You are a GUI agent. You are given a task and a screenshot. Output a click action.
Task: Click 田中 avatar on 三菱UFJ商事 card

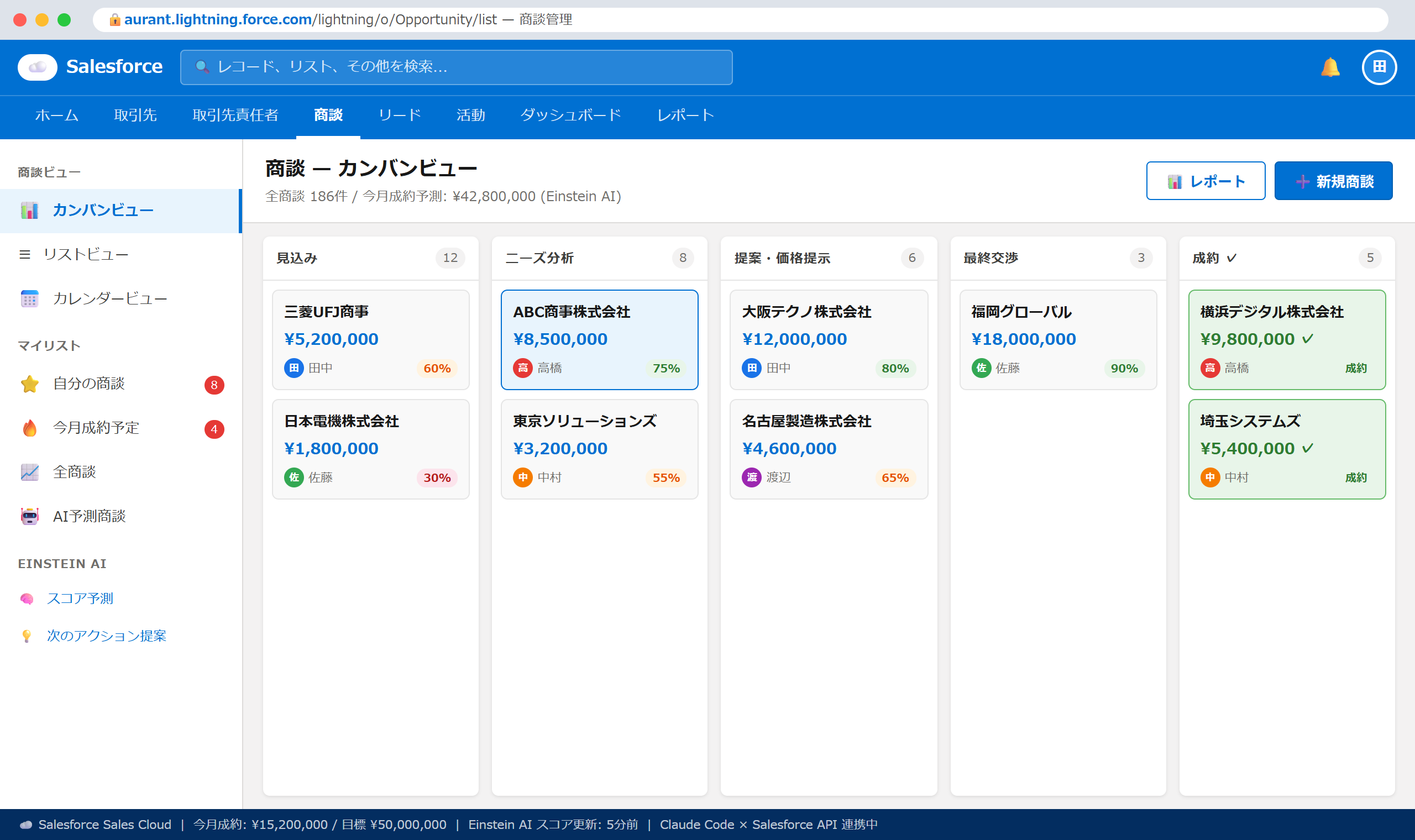pos(294,368)
